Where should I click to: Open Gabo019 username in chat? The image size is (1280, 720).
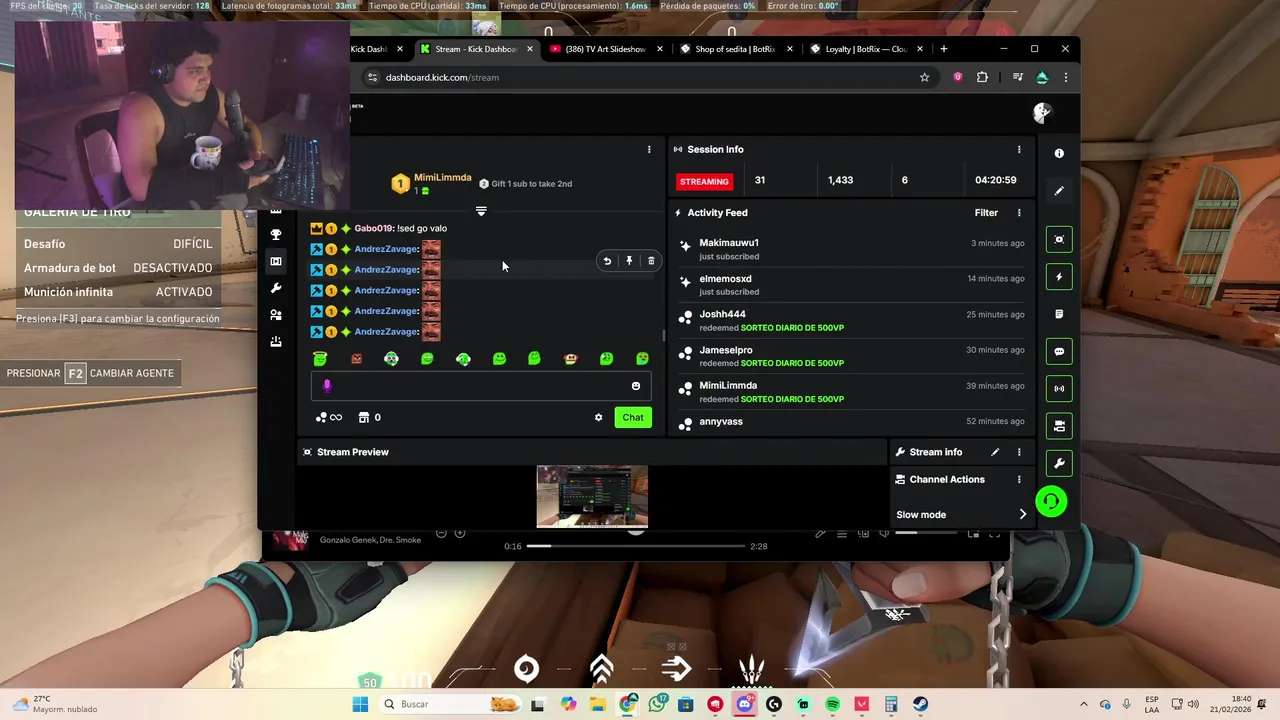pyautogui.click(x=373, y=228)
